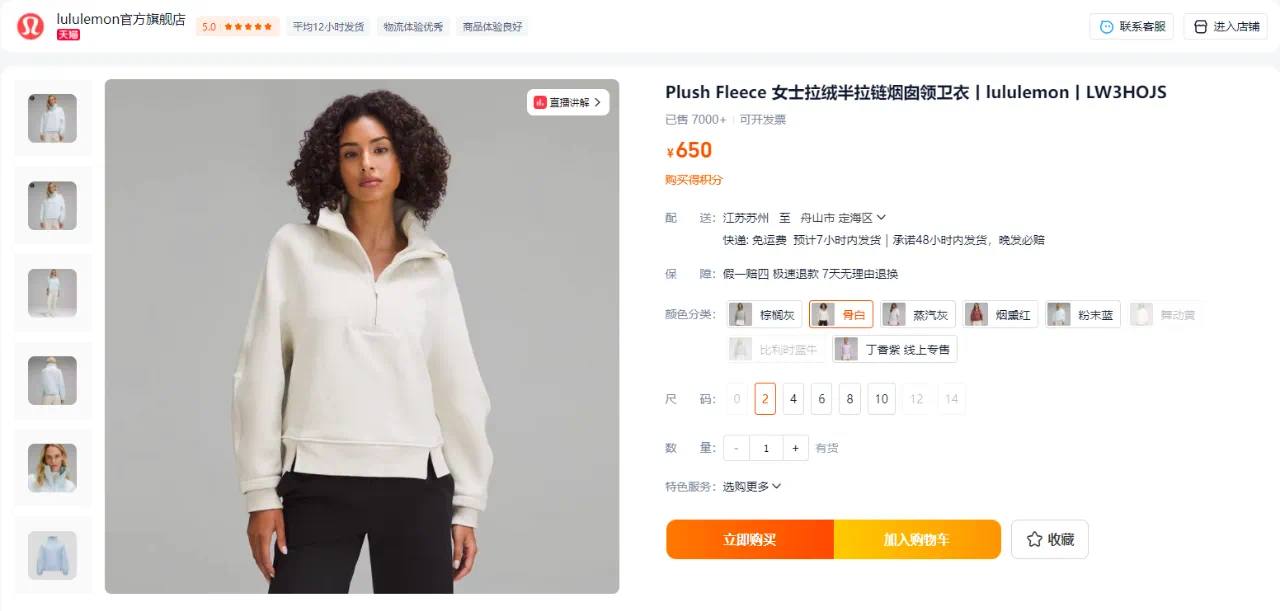Click 立即购买 buy now button
This screenshot has height=611, width=1280.
coord(750,539)
